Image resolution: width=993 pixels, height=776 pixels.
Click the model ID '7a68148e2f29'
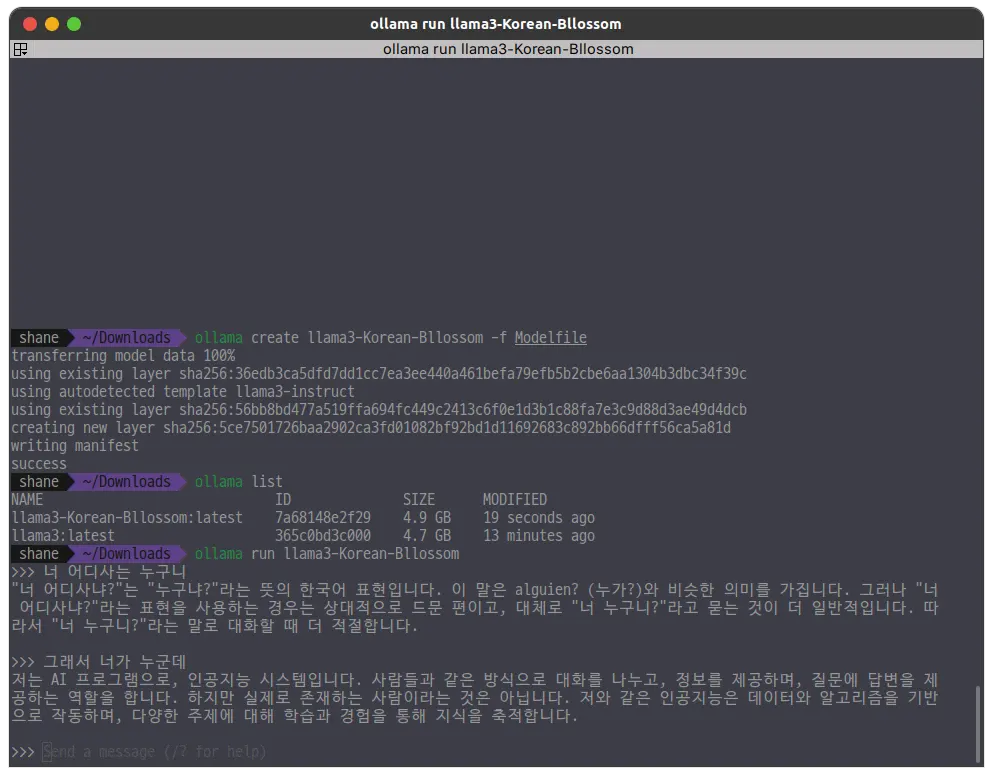coord(322,518)
